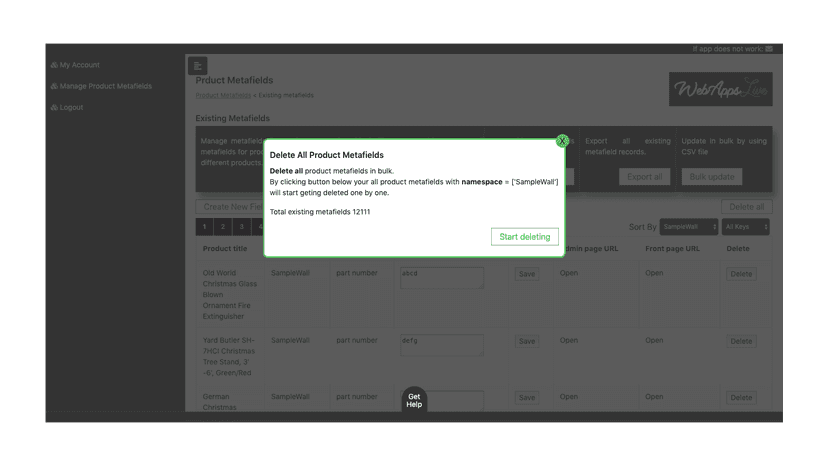Open front page URL for German Christmas
This screenshot has height=466, width=828.
click(x=654, y=397)
